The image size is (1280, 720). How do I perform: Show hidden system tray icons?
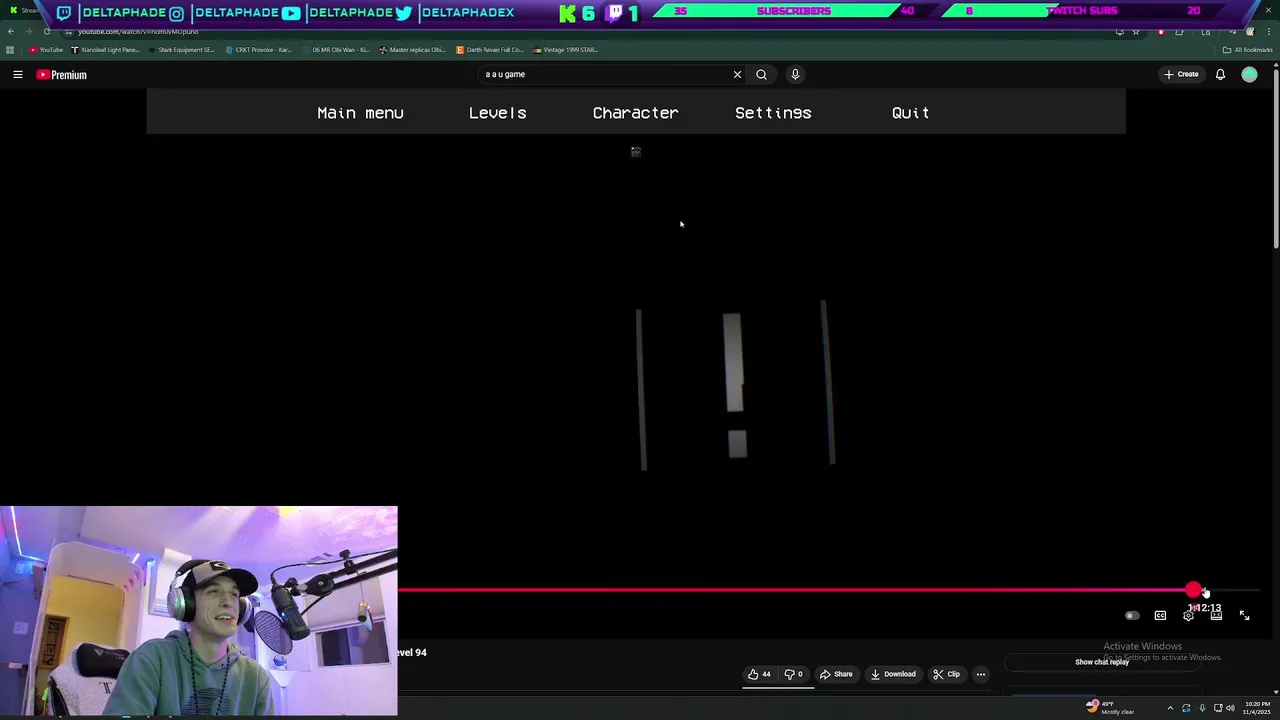[x=1170, y=708]
